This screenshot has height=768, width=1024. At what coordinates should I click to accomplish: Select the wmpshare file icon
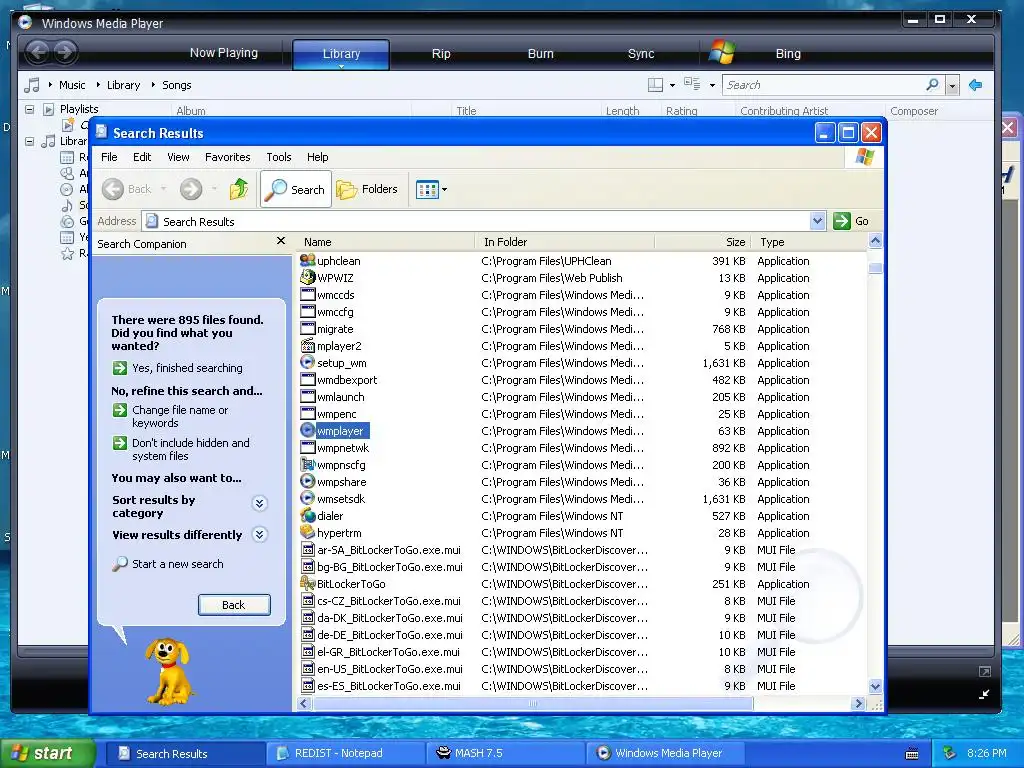click(308, 481)
